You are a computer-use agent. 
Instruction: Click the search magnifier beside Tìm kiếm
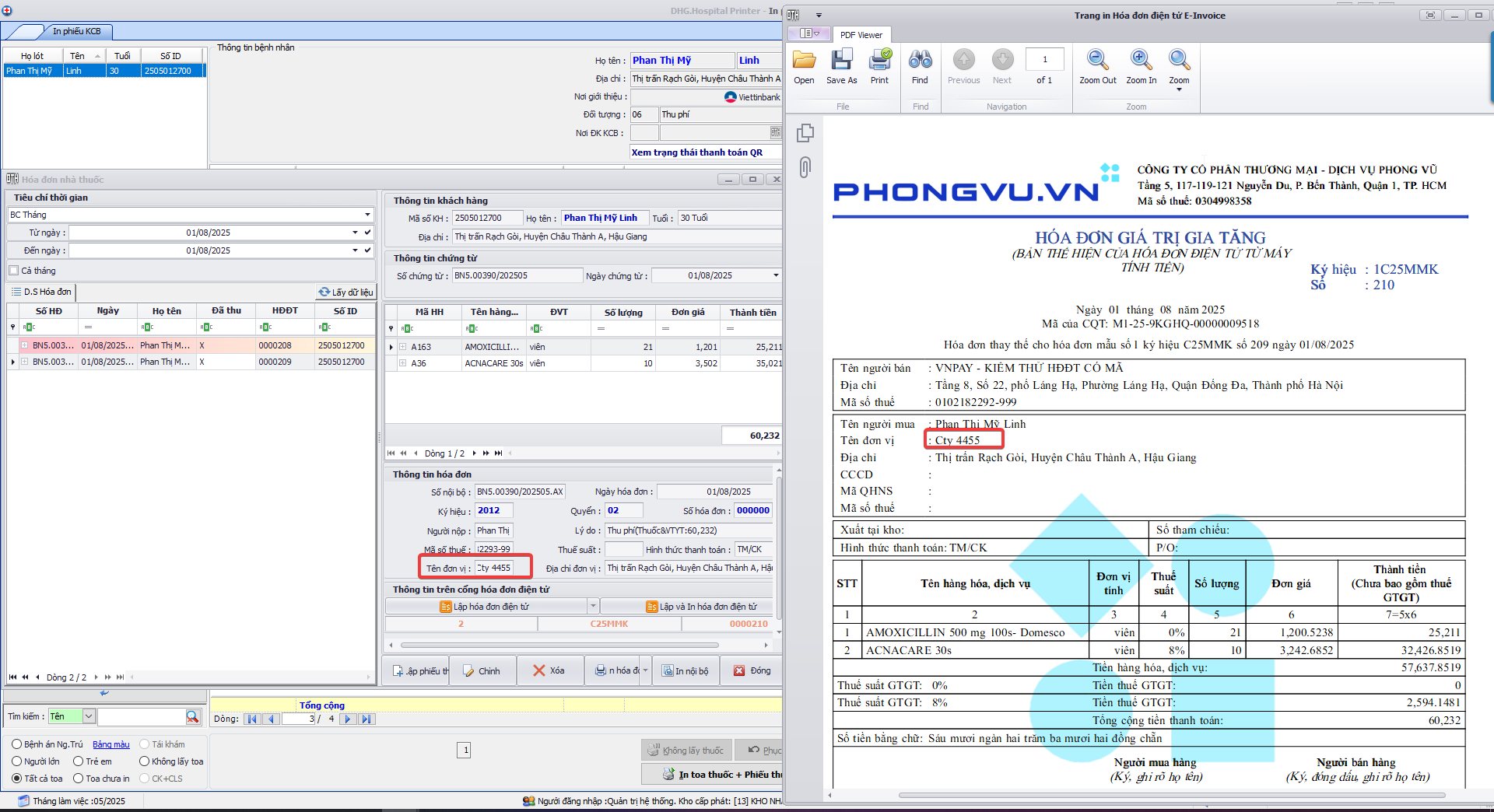(x=192, y=716)
